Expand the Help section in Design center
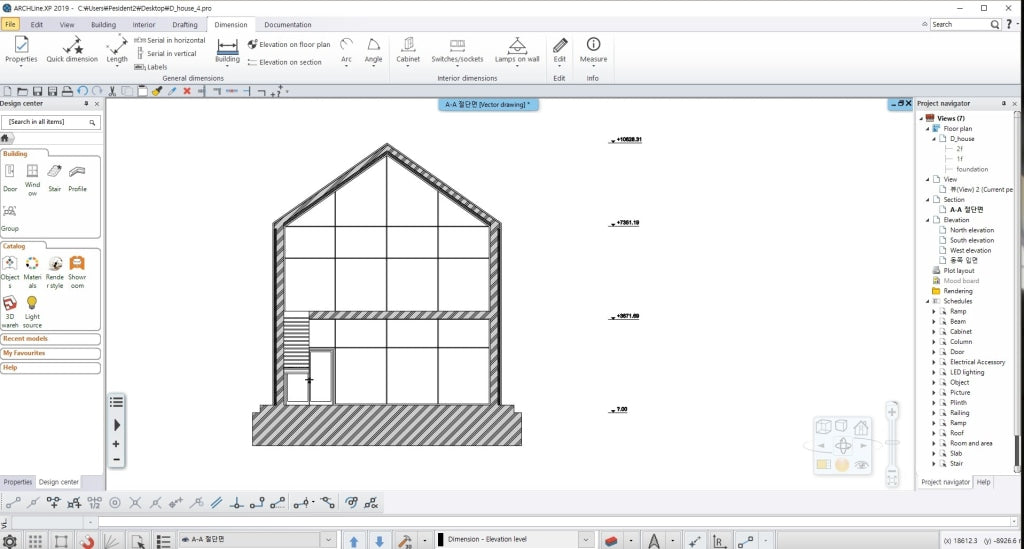The height and width of the screenshot is (549, 1024). point(50,368)
